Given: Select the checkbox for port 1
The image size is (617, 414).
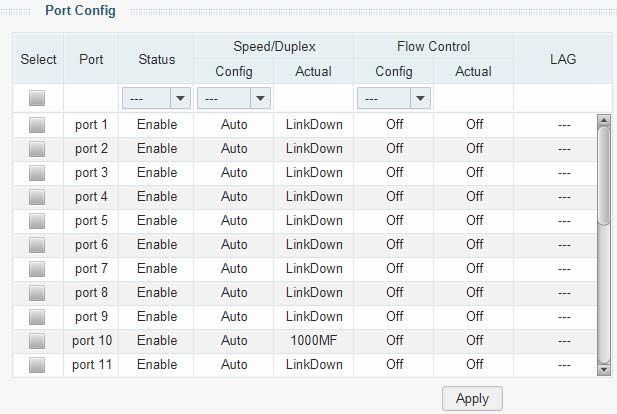Looking at the screenshot, I should pos(37,125).
